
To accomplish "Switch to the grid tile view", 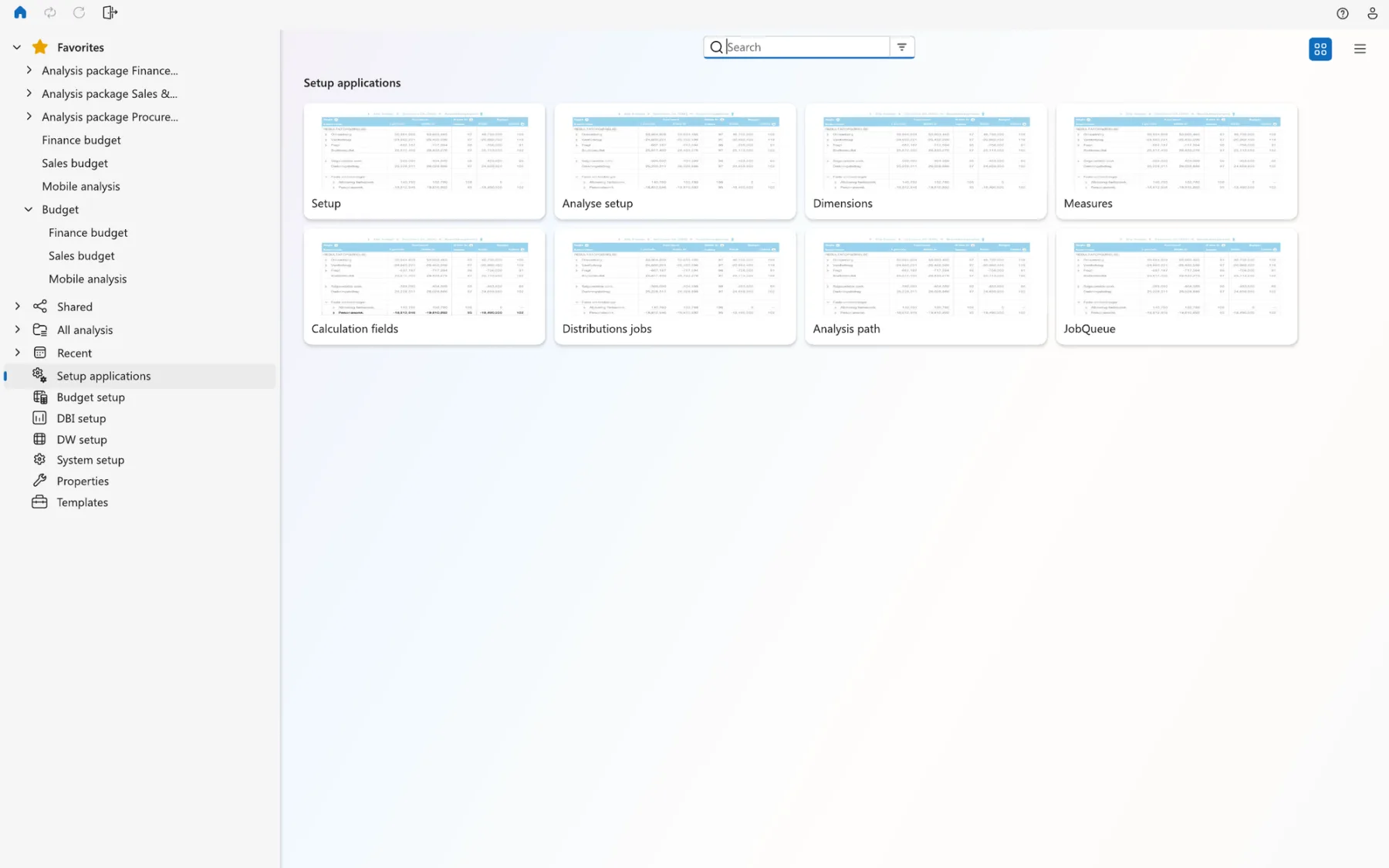I will 1320,49.
